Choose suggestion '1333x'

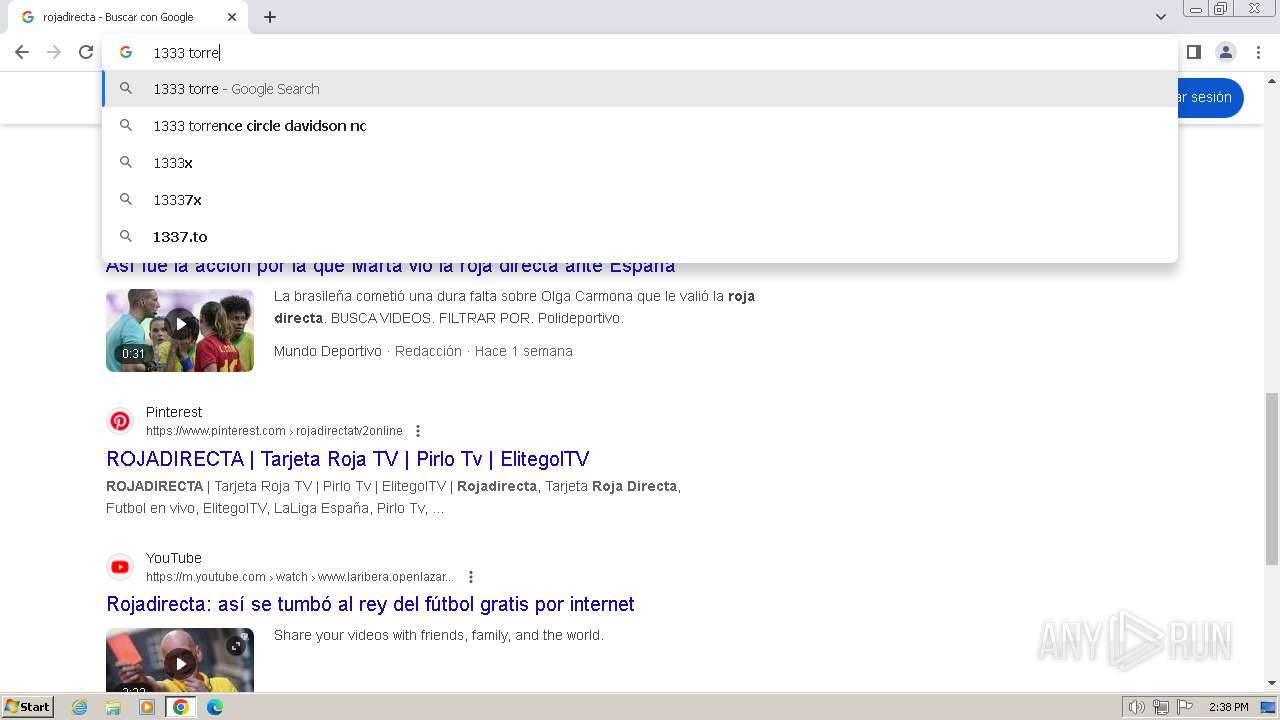(x=640, y=163)
